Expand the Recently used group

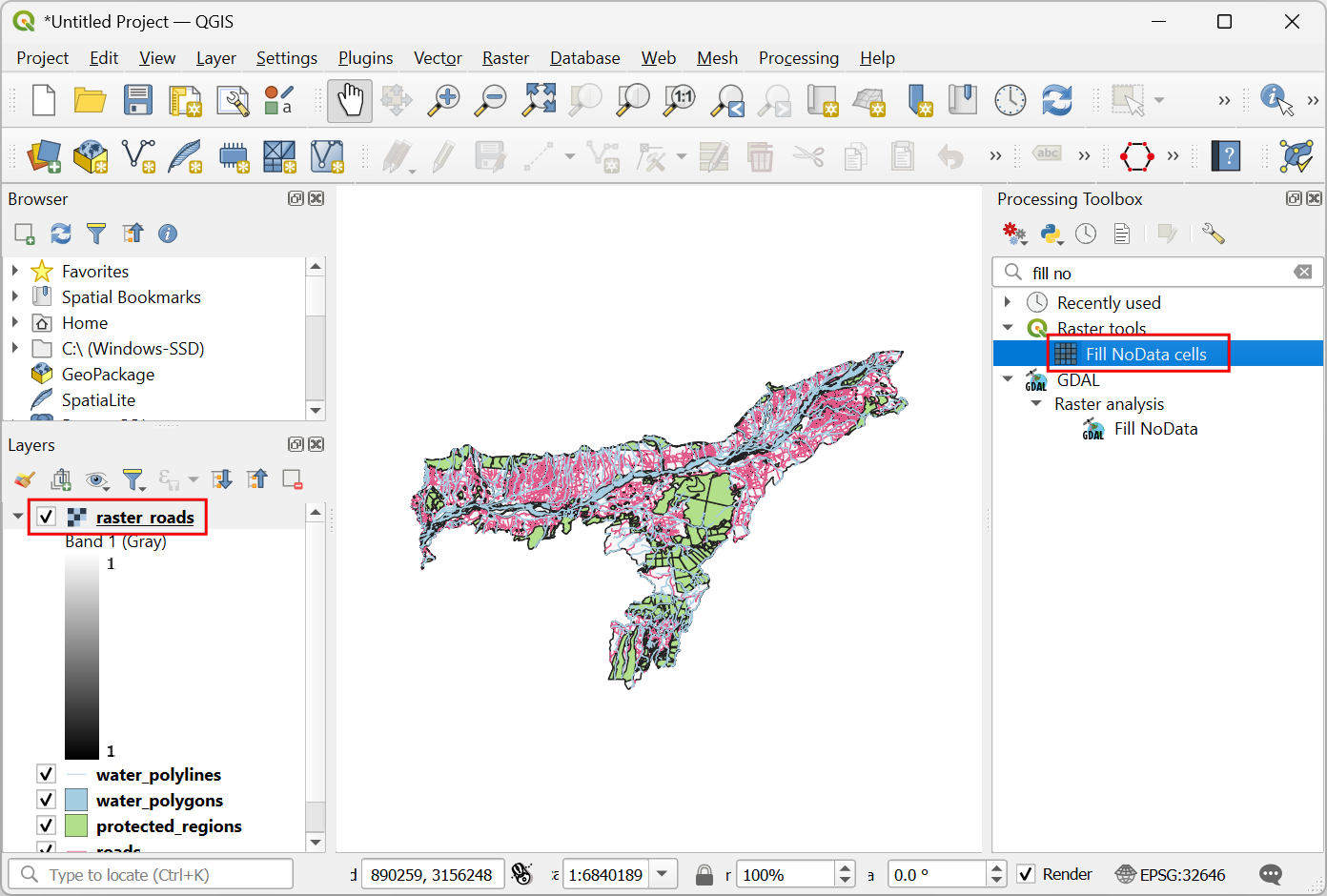point(1008,302)
